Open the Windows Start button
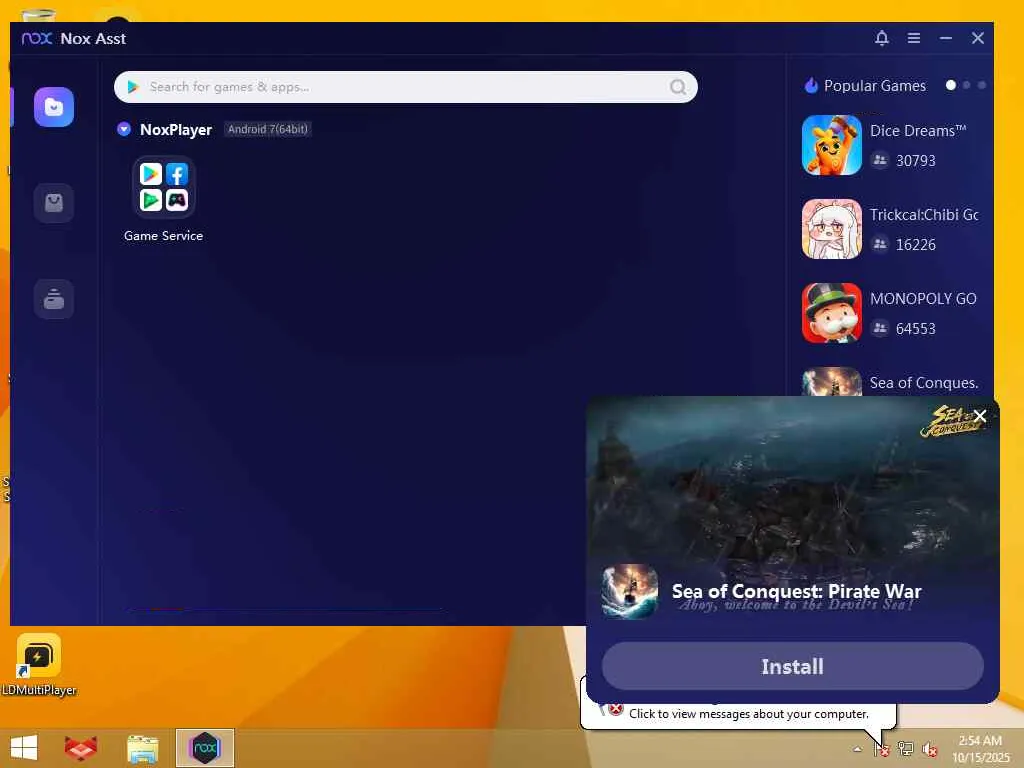The width and height of the screenshot is (1024, 768). click(x=24, y=748)
